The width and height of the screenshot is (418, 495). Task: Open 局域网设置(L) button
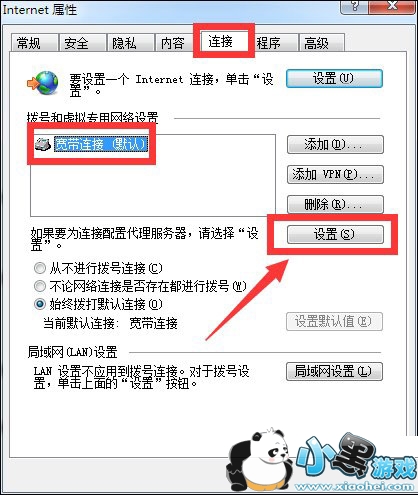(334, 371)
